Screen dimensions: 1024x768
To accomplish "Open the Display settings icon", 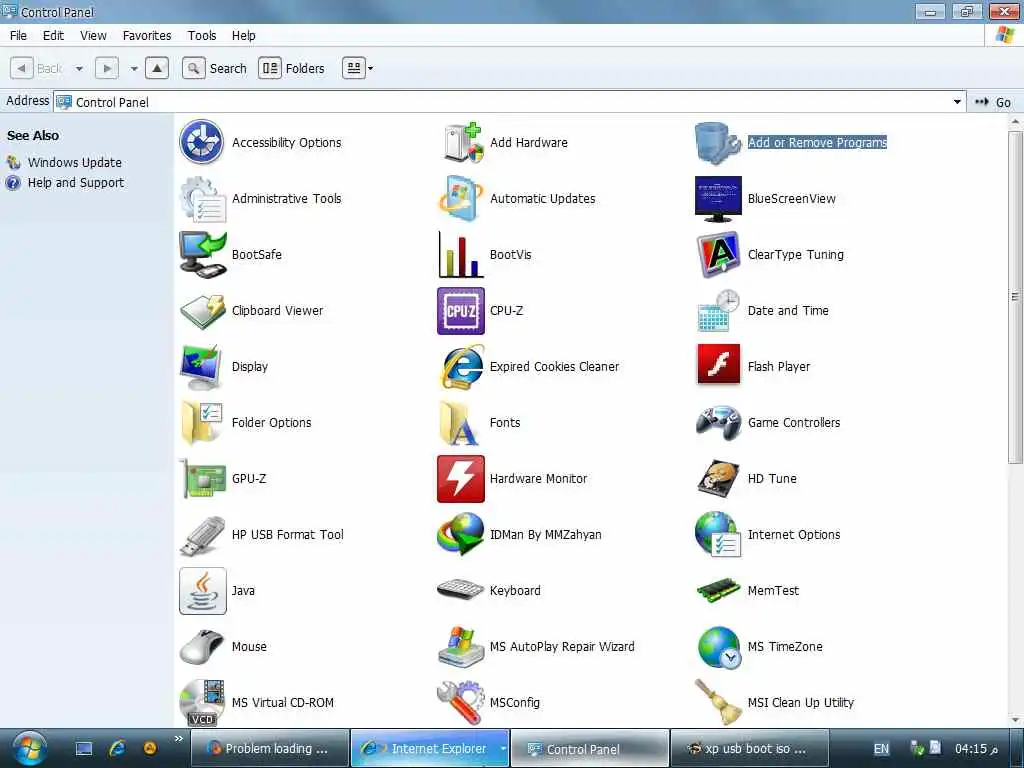I will point(201,367).
